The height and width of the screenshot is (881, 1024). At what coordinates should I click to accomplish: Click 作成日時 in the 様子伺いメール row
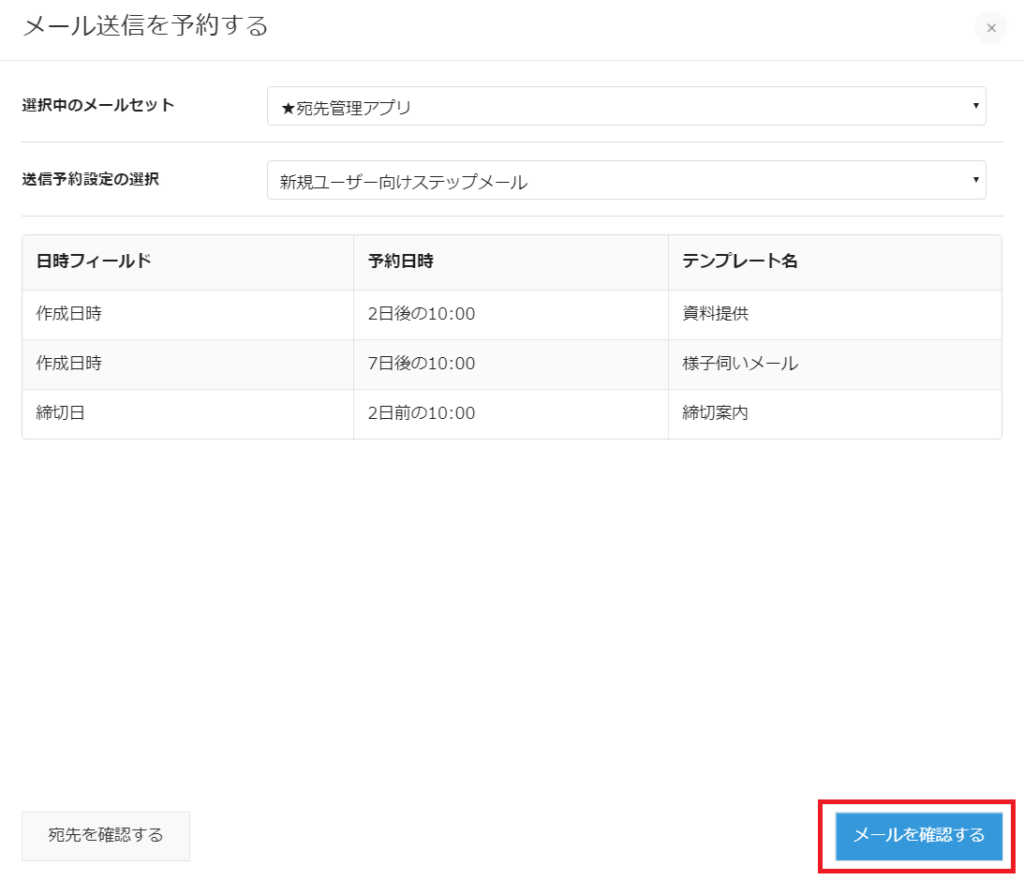pyautogui.click(x=68, y=364)
